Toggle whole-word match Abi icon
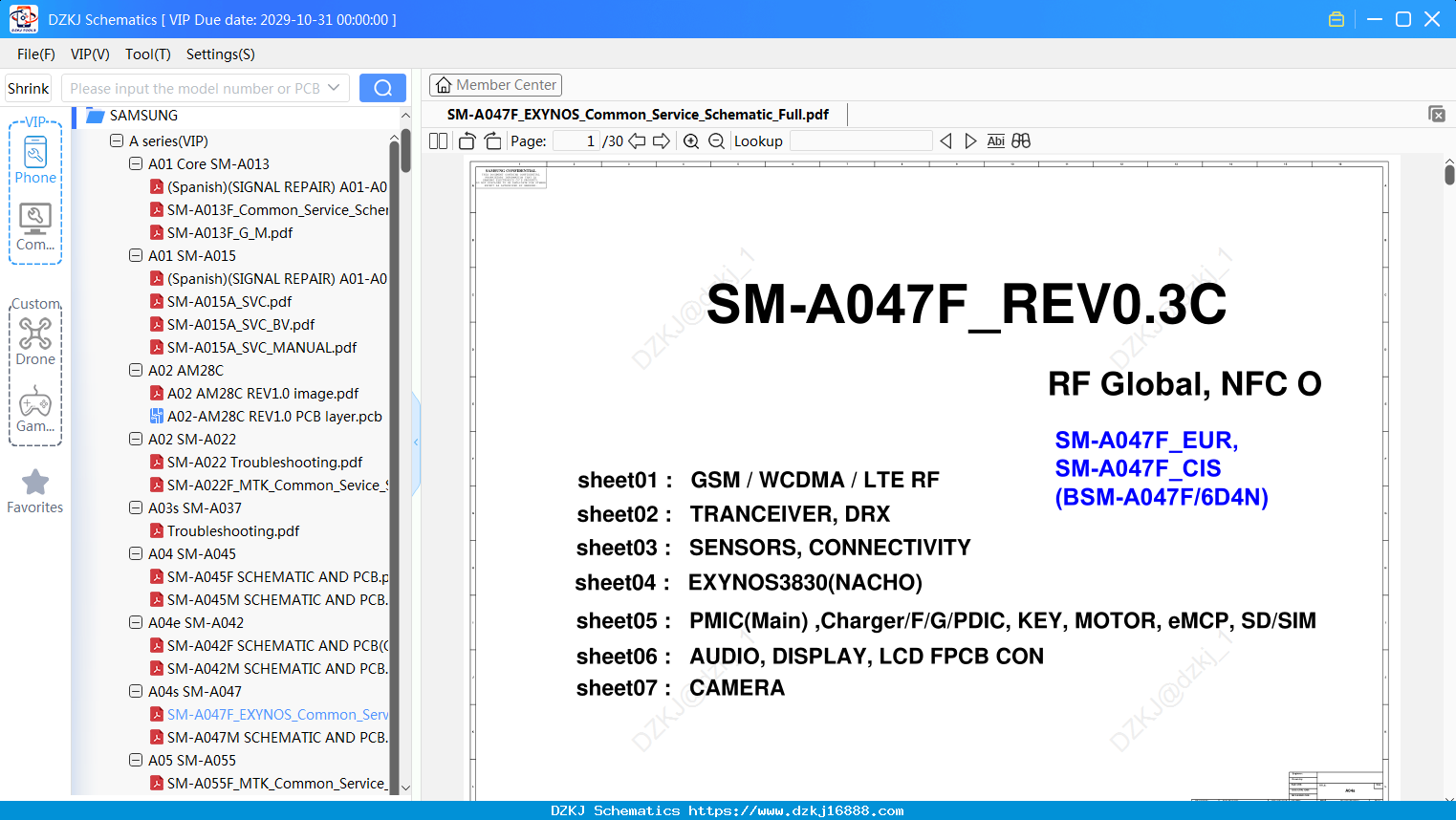Viewport: 1456px width, 820px height. (x=996, y=141)
